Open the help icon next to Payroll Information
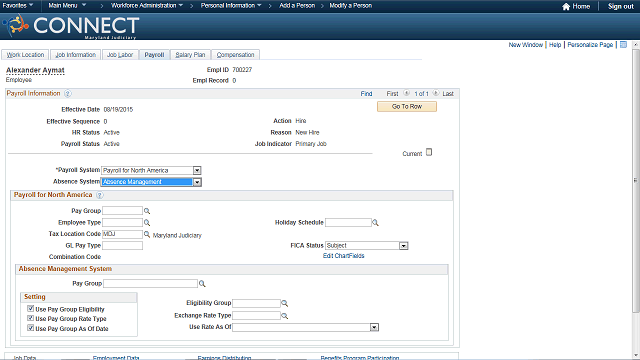The height and width of the screenshot is (360, 640). 68,93
